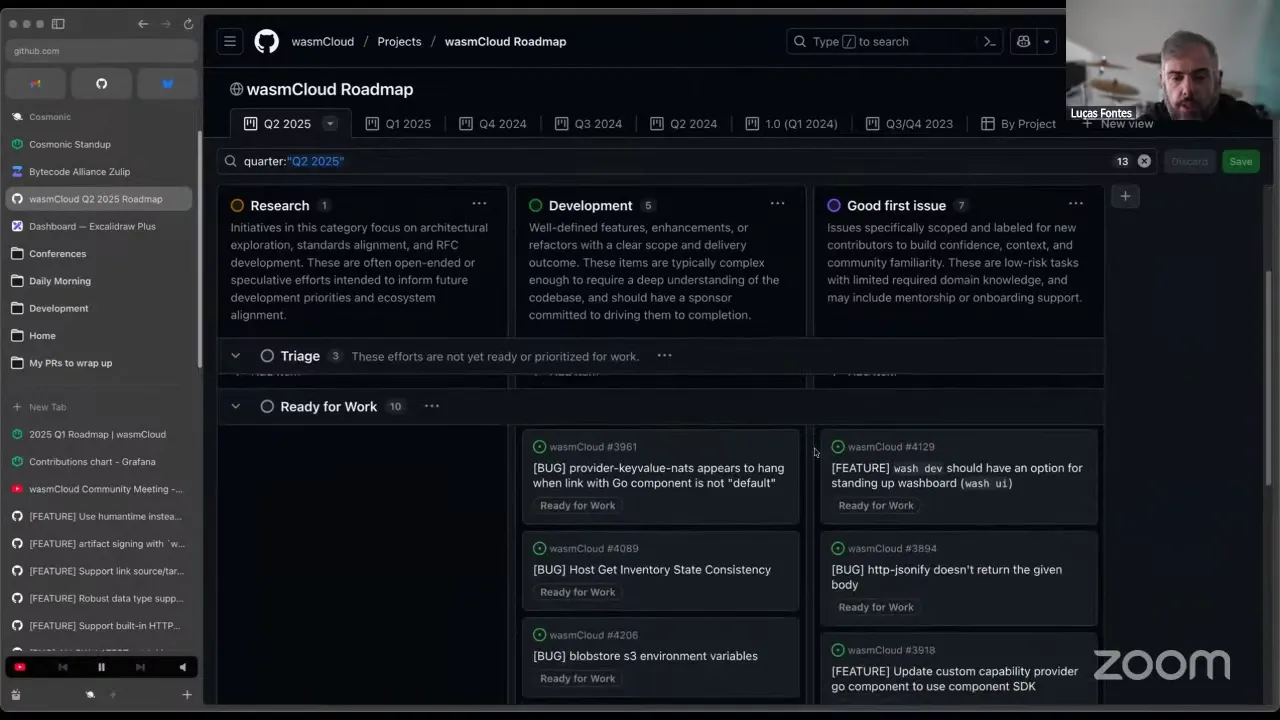Viewport: 1280px width, 720px height.
Task: Open the pinned Bluesky tab
Action: (x=167, y=84)
